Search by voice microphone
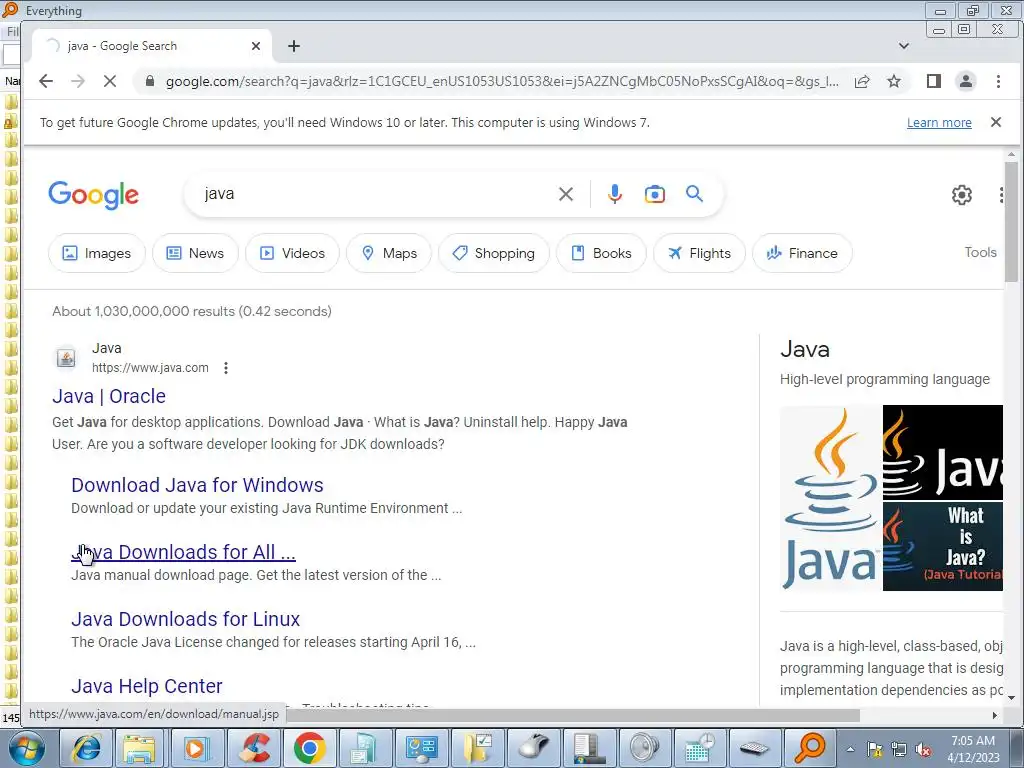Screen dimensions: 1024x768 pos(615,194)
